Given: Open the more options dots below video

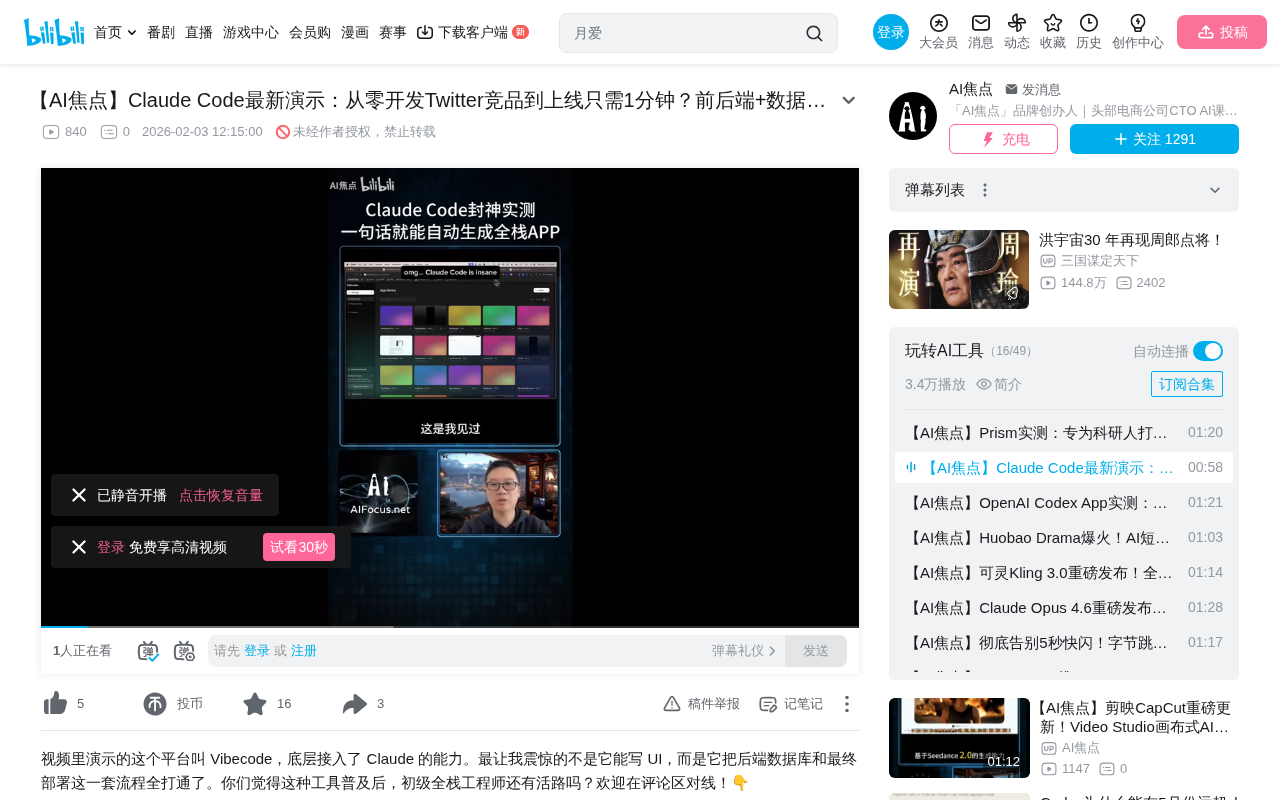Looking at the screenshot, I should point(846,704).
